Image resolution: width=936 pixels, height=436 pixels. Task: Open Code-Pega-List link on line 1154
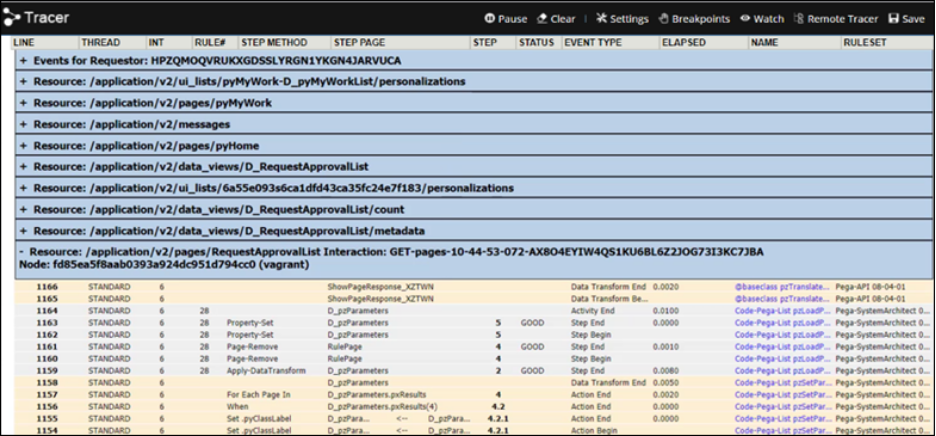781,430
